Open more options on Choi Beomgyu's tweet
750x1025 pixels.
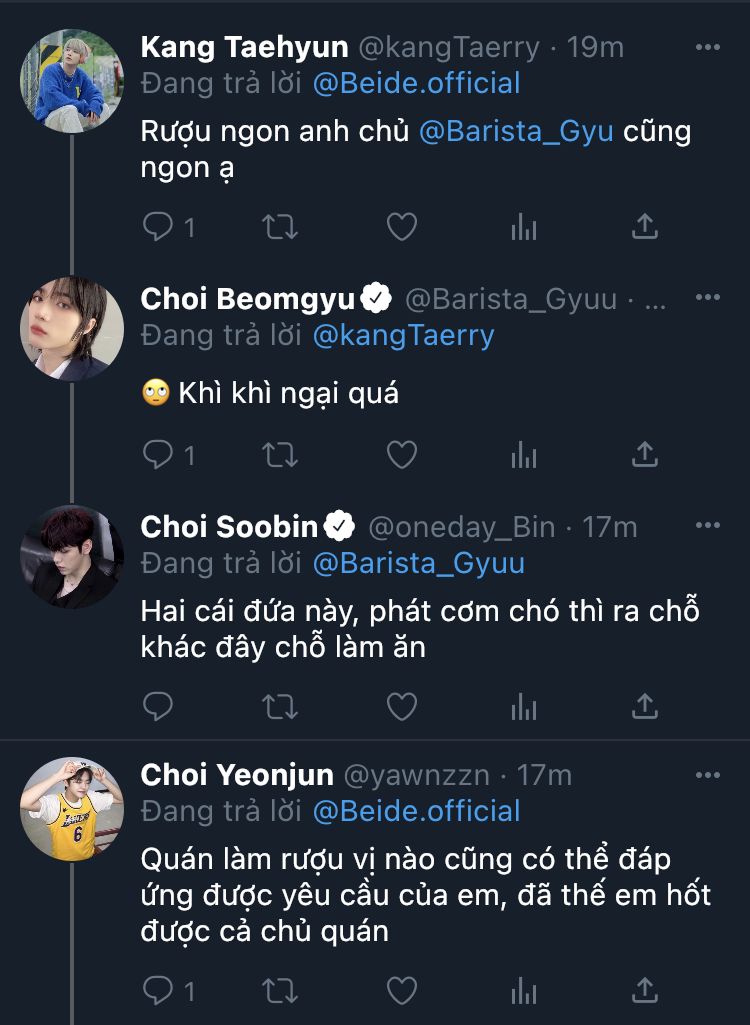[707, 298]
